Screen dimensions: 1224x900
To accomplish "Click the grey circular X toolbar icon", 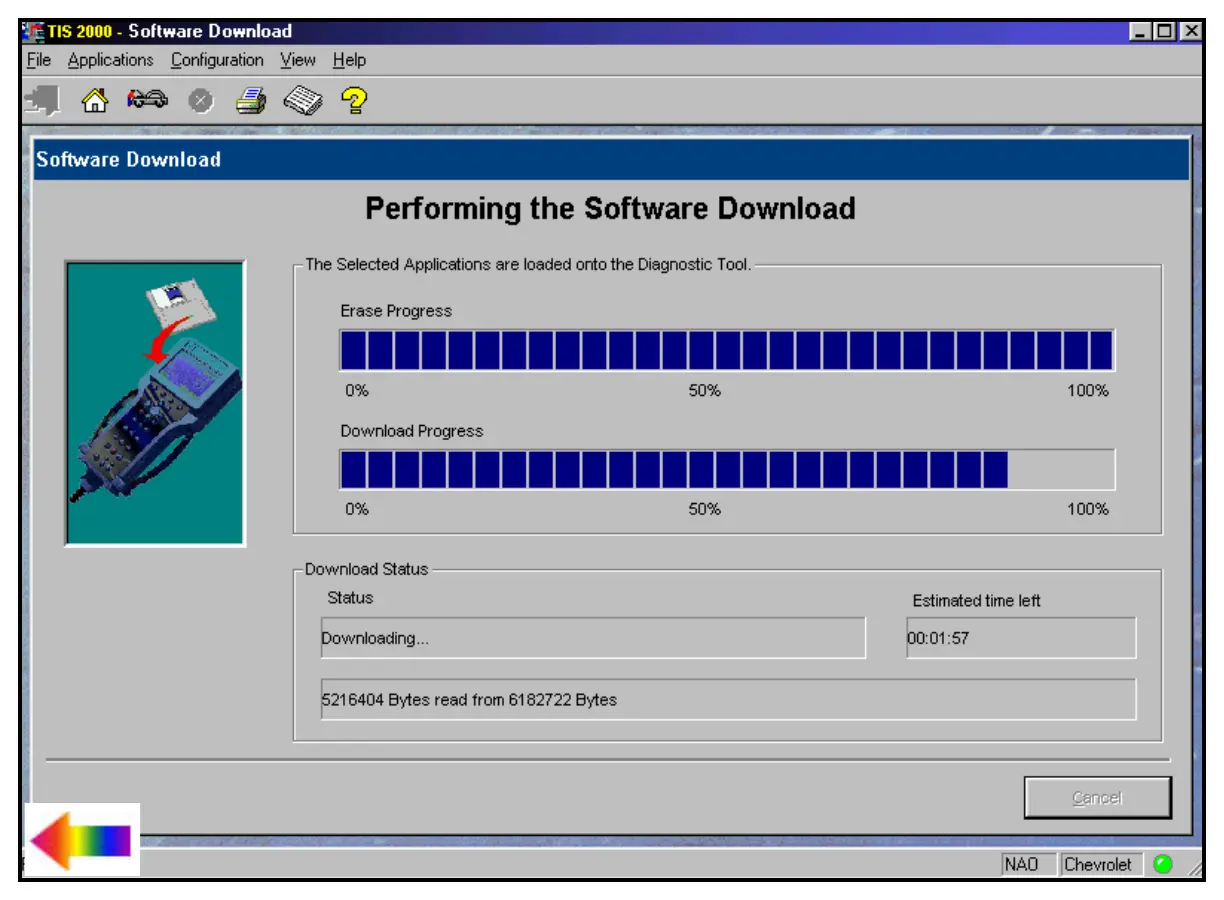I will click(x=201, y=102).
